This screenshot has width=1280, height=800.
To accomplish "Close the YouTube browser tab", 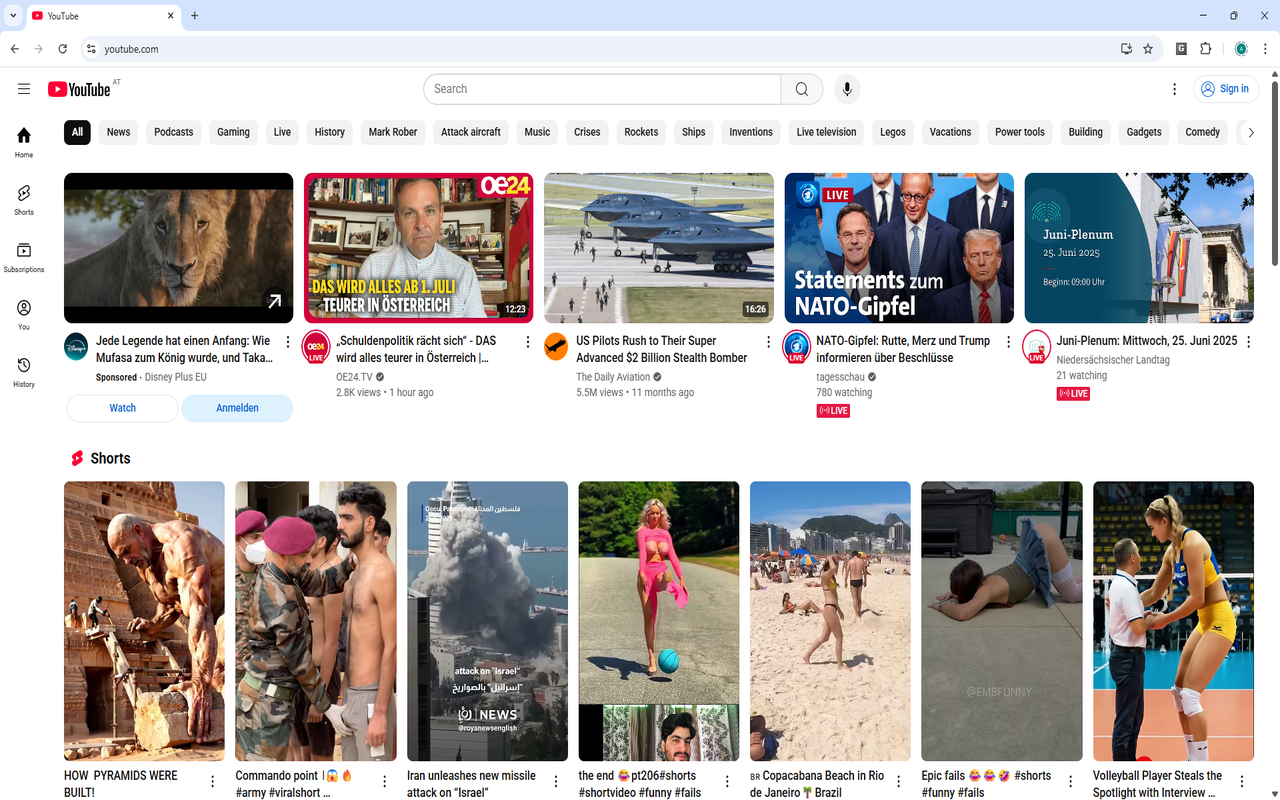I will (171, 16).
